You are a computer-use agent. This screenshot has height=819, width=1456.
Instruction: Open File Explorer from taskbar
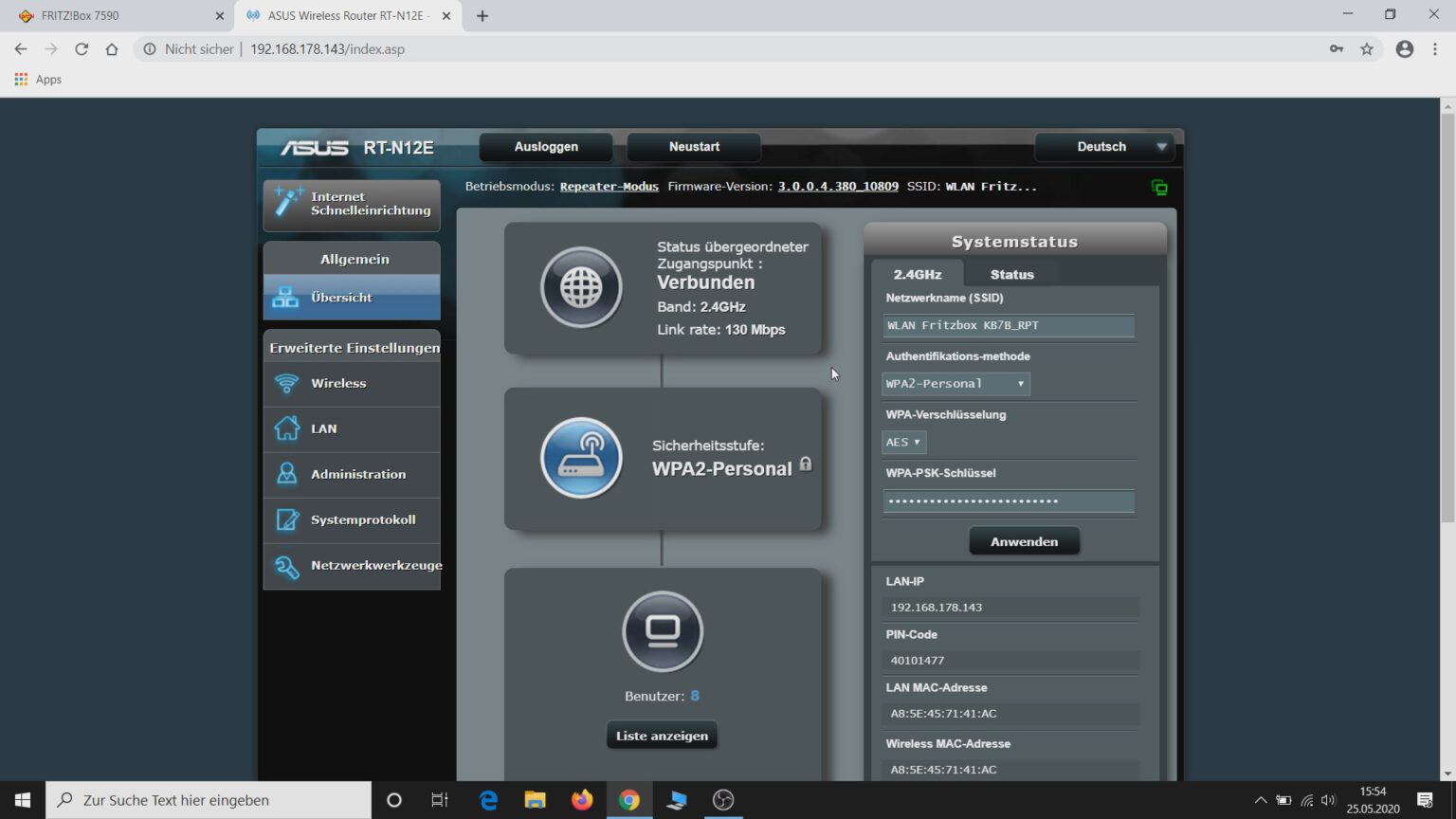point(536,800)
